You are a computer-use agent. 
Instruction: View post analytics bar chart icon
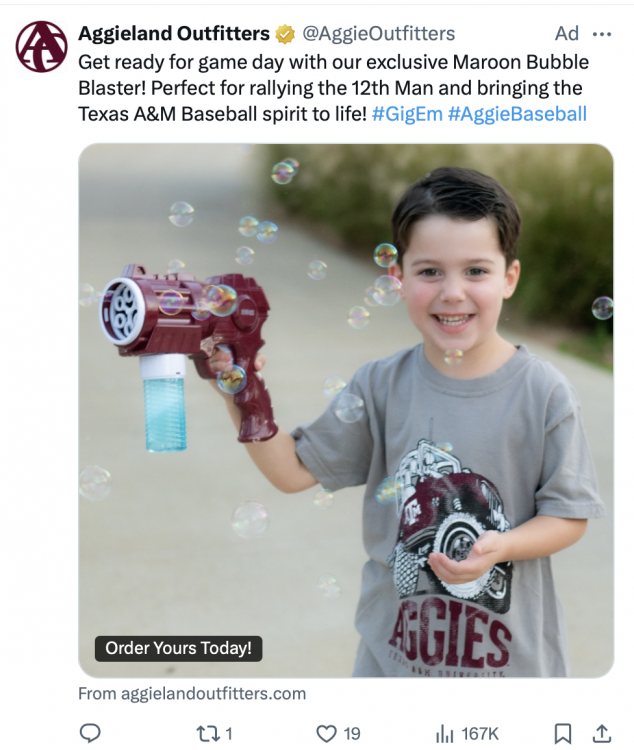pyautogui.click(x=445, y=734)
